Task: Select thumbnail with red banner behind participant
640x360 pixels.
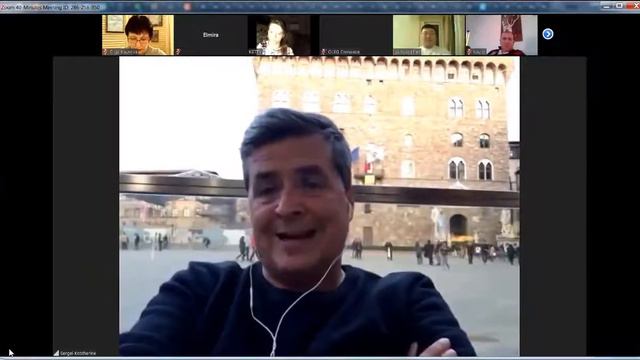Action: point(502,35)
